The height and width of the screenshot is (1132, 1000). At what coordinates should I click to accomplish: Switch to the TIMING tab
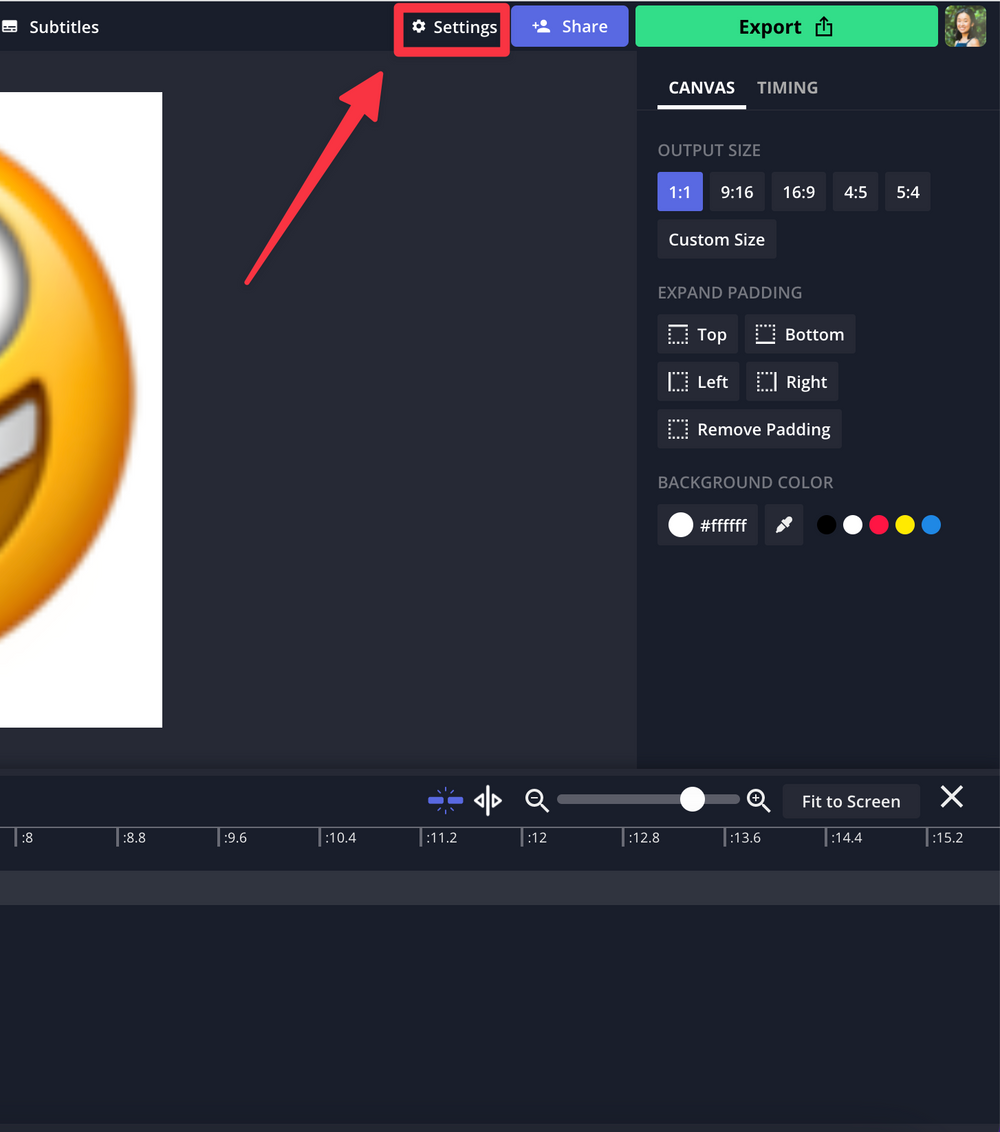787,88
